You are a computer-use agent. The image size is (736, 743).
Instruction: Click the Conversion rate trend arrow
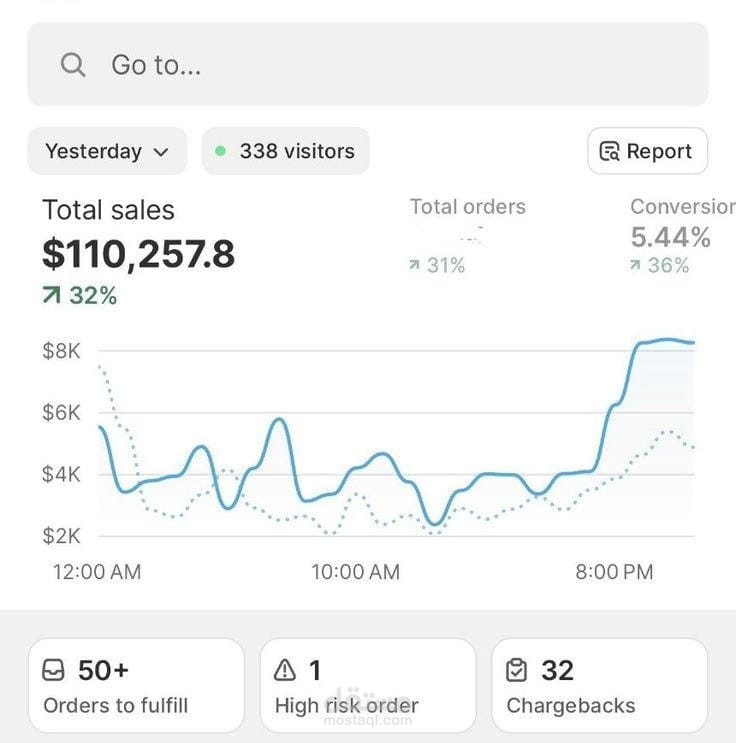point(635,266)
